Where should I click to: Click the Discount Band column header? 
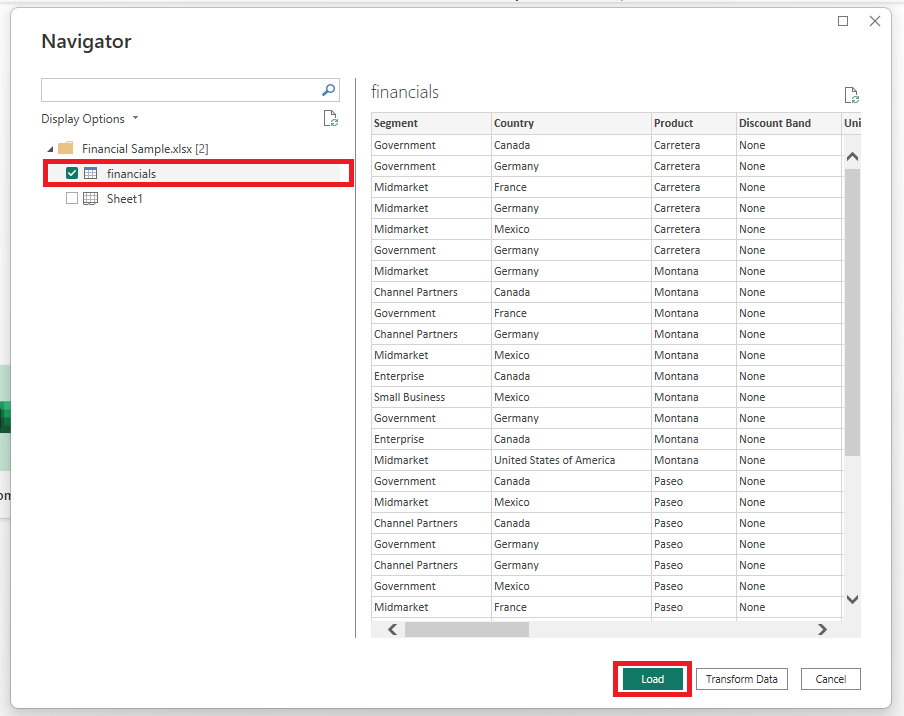789,123
